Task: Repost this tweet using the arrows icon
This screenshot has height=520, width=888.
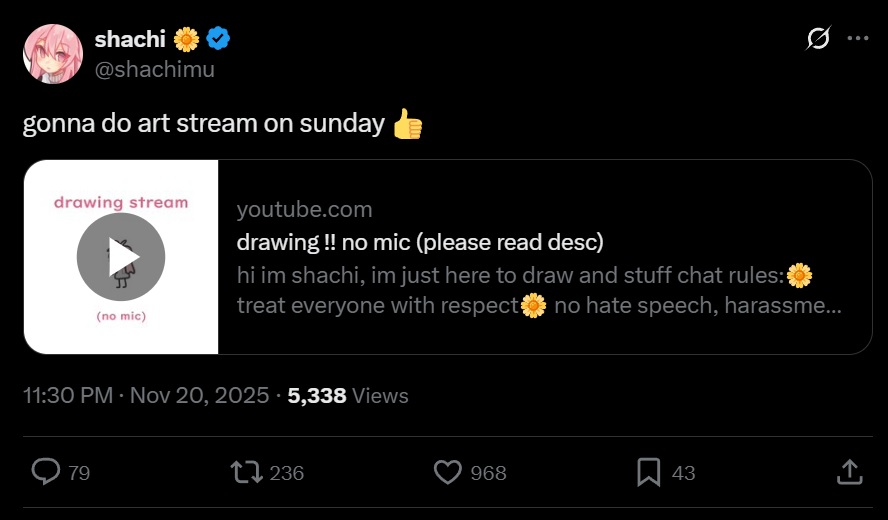Action: [x=245, y=471]
